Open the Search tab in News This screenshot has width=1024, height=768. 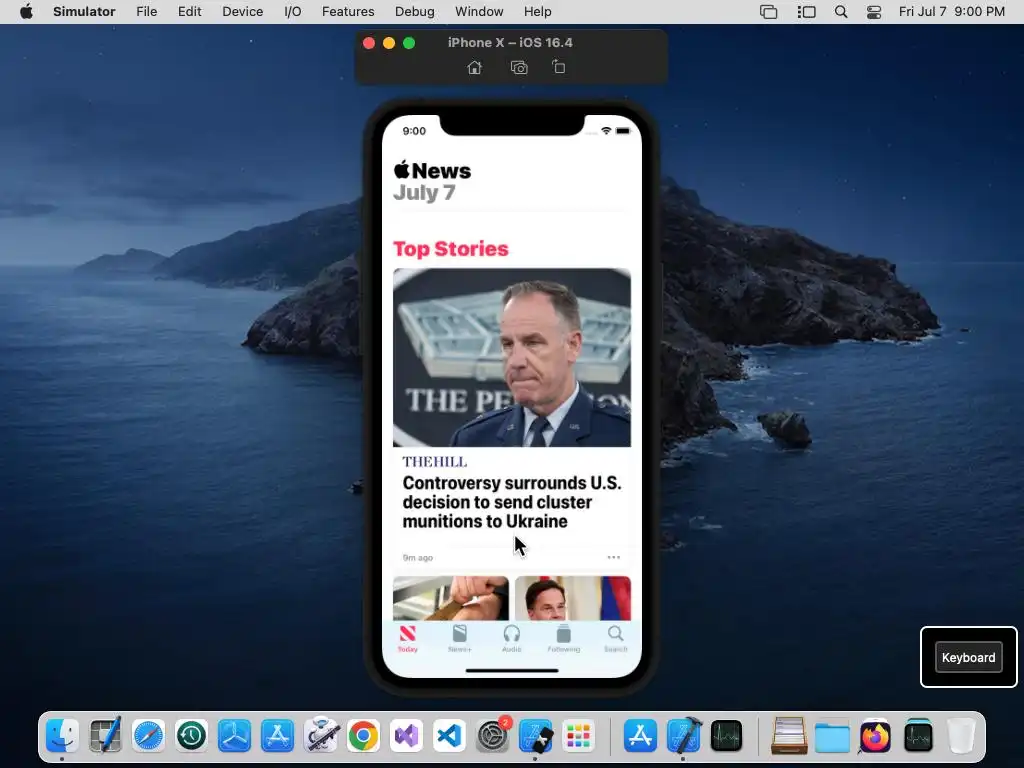tap(615, 639)
